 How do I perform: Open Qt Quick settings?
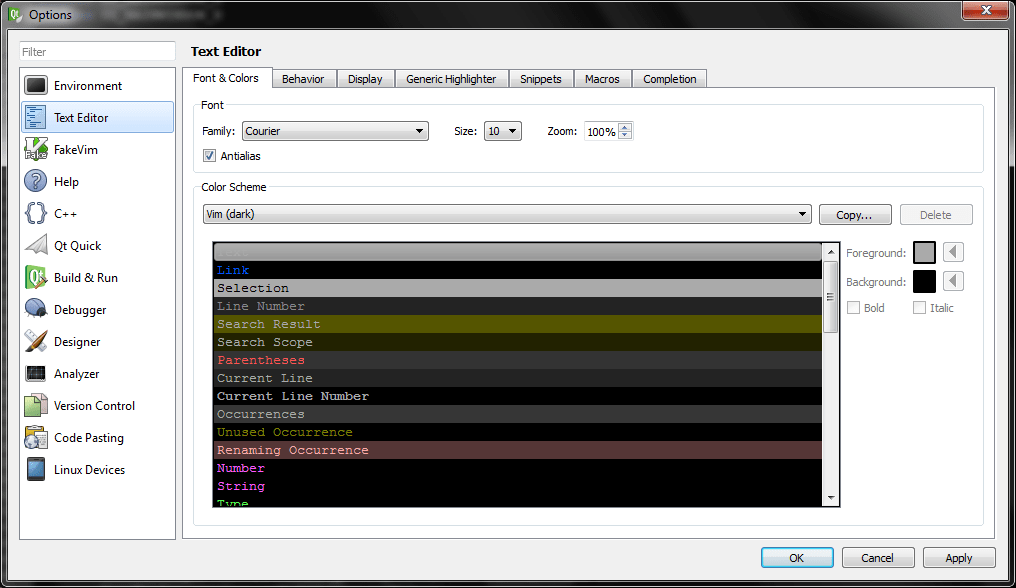pos(36,245)
